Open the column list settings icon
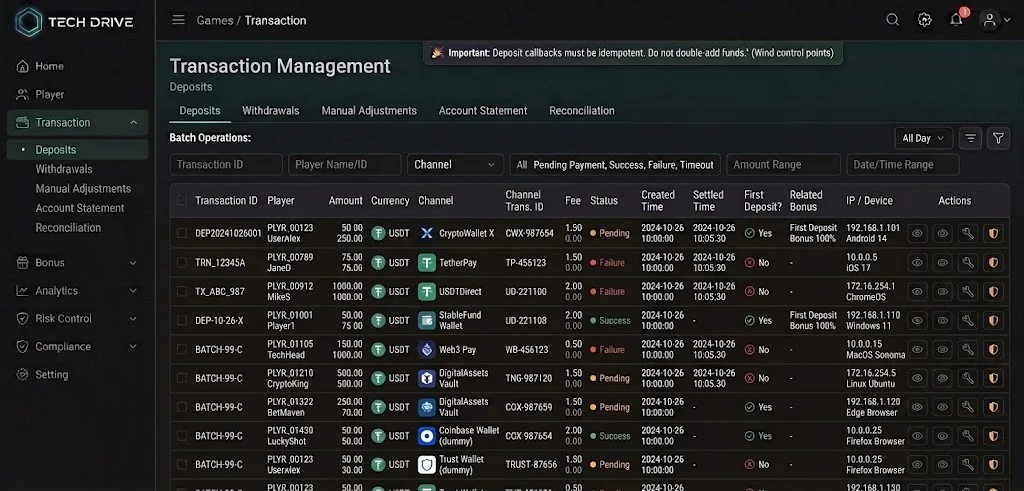 coord(970,138)
